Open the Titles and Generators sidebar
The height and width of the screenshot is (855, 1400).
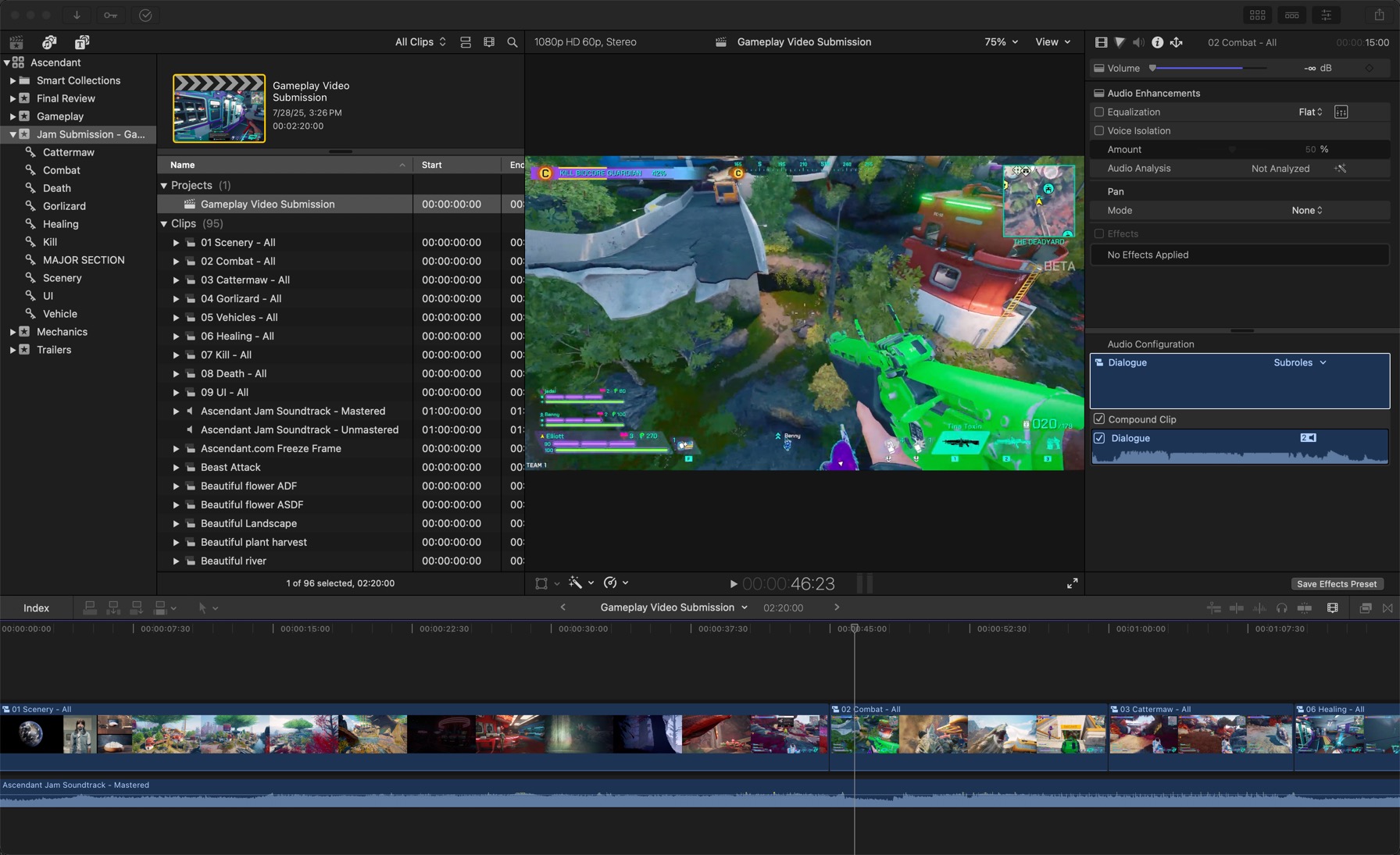(x=82, y=42)
